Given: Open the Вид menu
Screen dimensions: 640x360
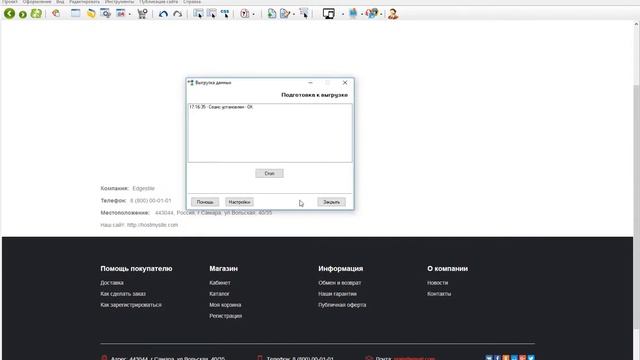Looking at the screenshot, I should click(60, 2).
